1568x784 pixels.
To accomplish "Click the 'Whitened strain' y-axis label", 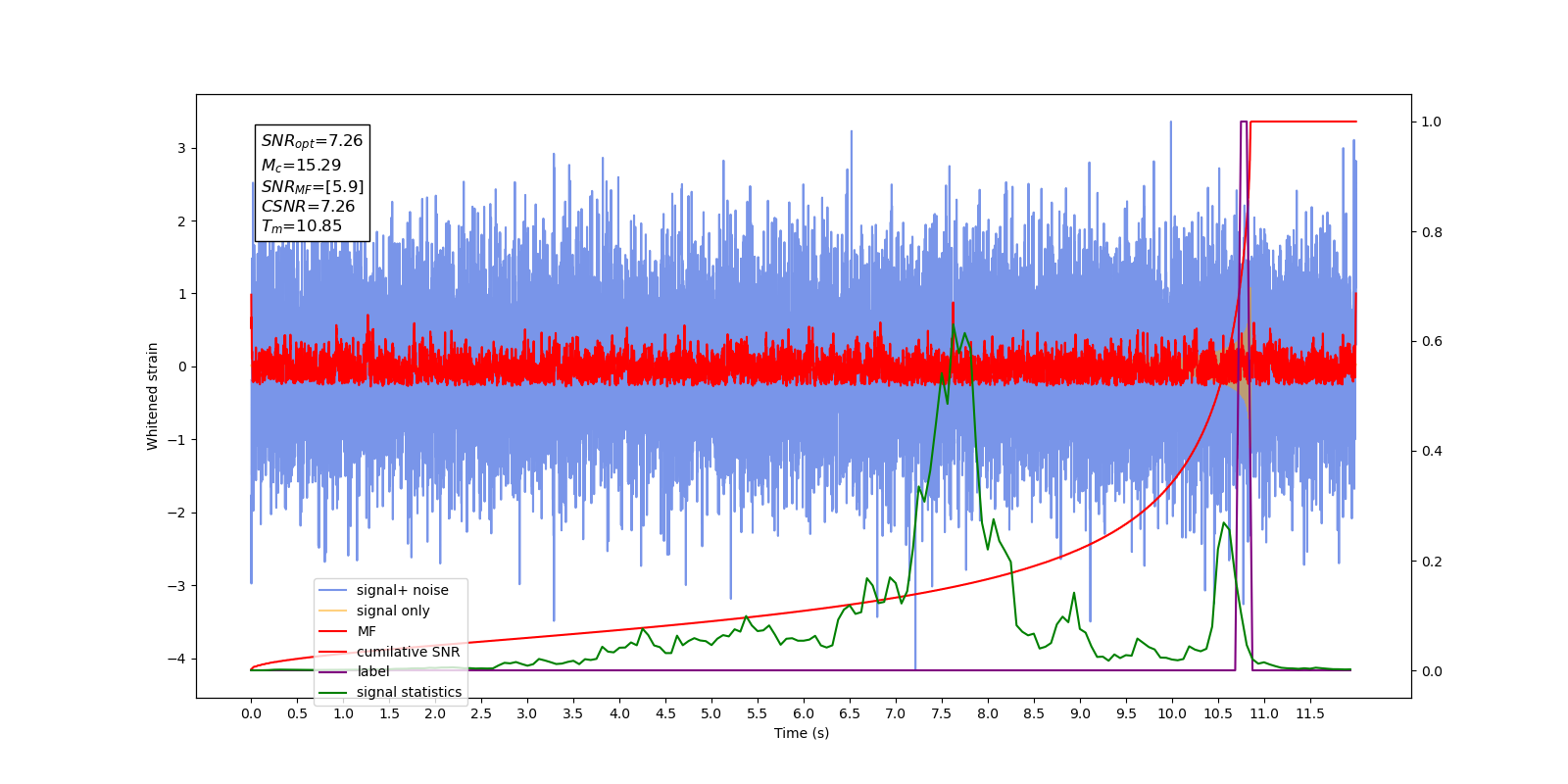I will tap(153, 396).
